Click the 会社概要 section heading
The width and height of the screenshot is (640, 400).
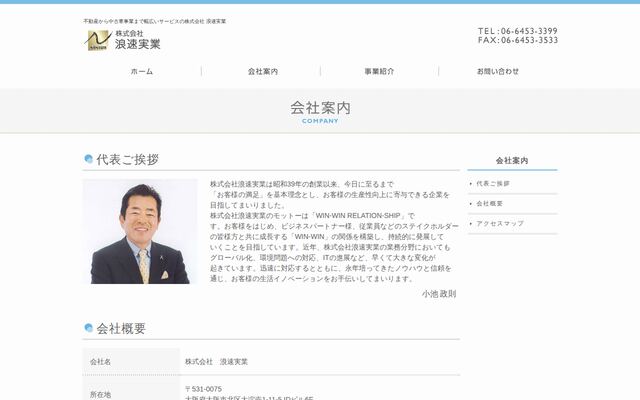click(x=121, y=328)
